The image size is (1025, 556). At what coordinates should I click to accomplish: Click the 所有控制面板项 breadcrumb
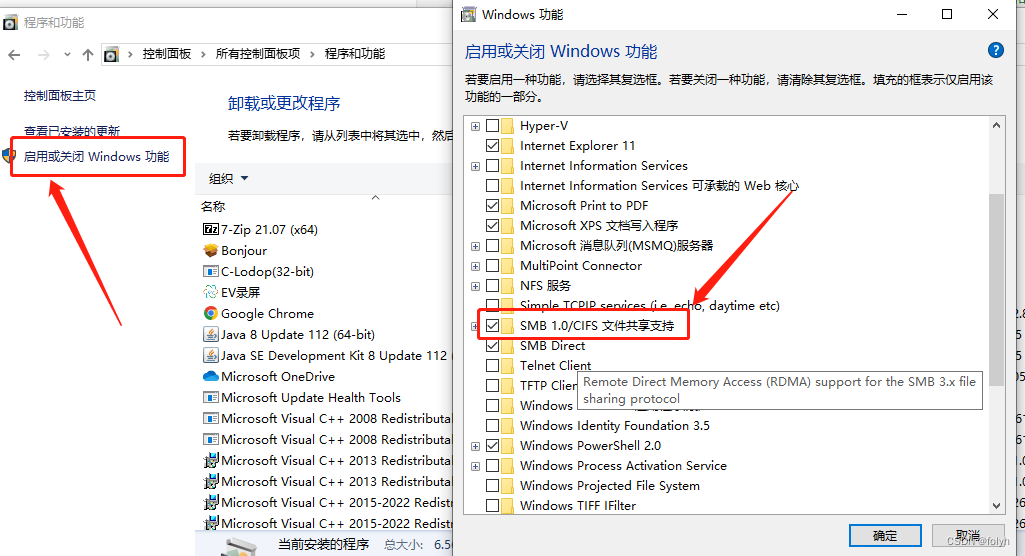click(x=258, y=54)
